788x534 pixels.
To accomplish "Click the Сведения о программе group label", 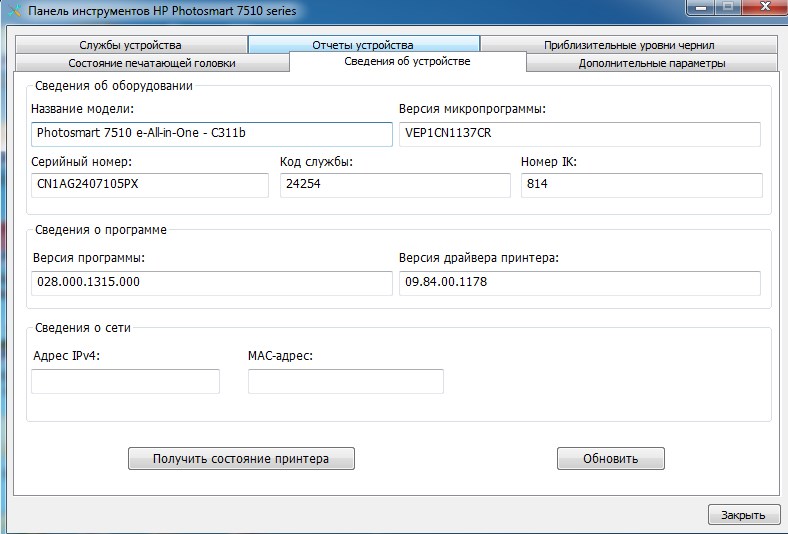I will (x=101, y=230).
